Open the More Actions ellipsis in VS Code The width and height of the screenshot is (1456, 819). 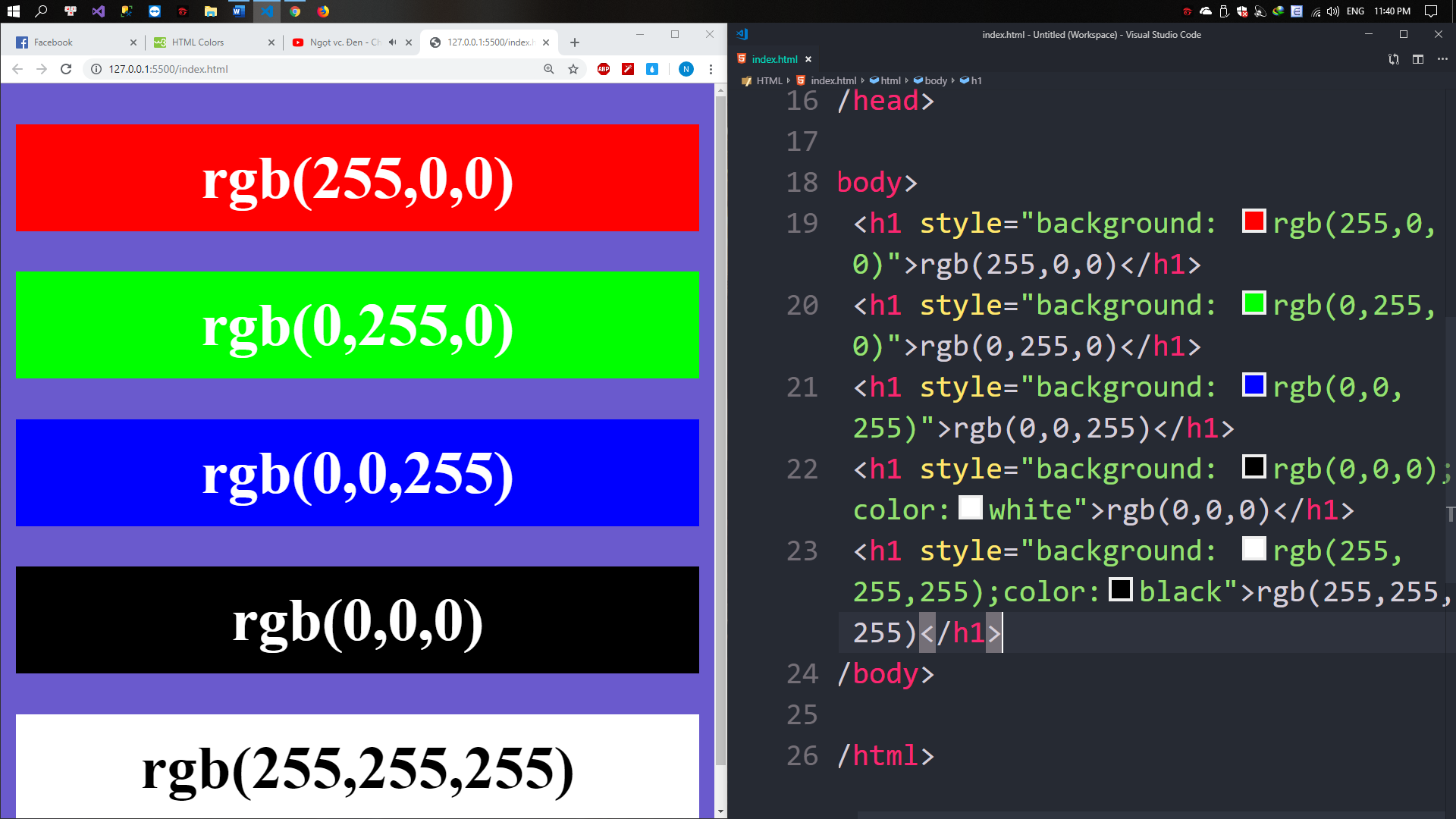[x=1442, y=59]
